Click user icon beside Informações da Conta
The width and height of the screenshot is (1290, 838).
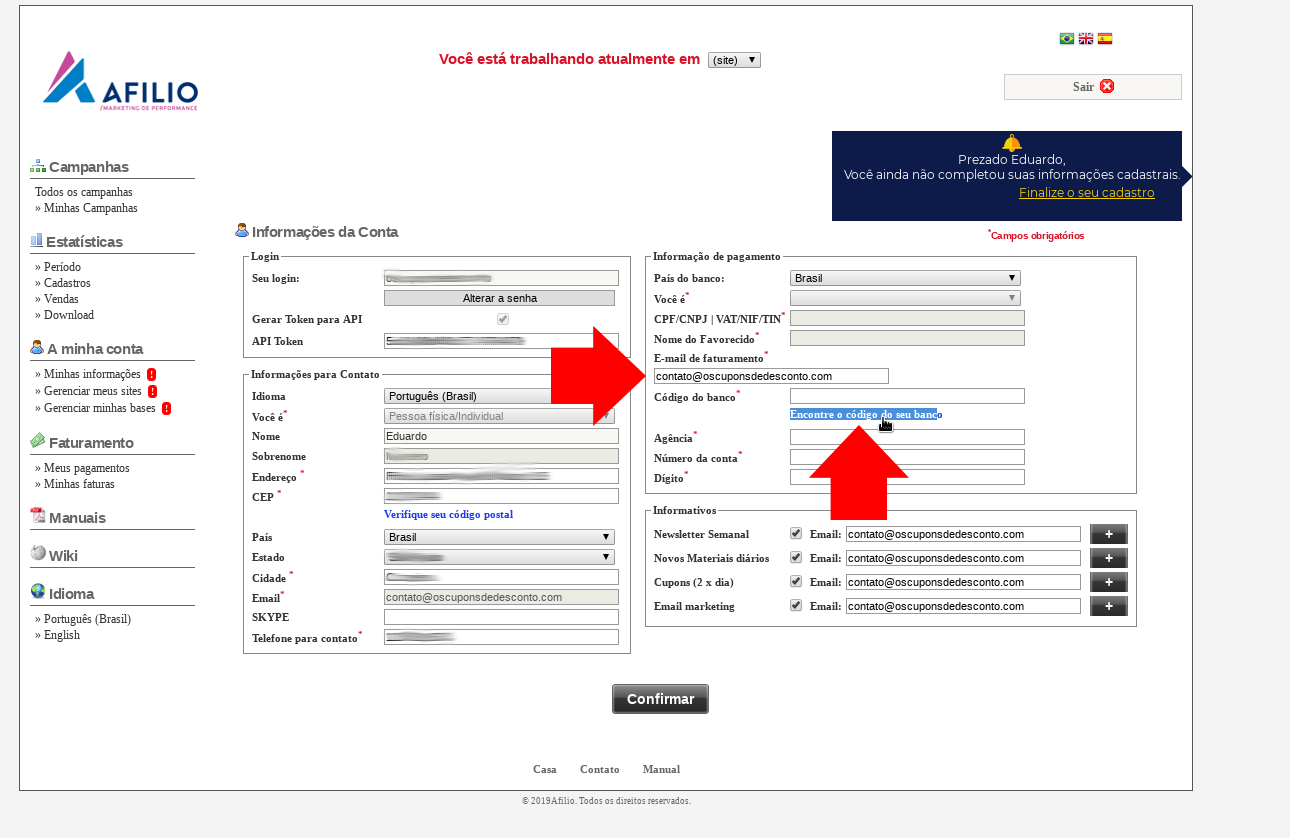coord(242,230)
